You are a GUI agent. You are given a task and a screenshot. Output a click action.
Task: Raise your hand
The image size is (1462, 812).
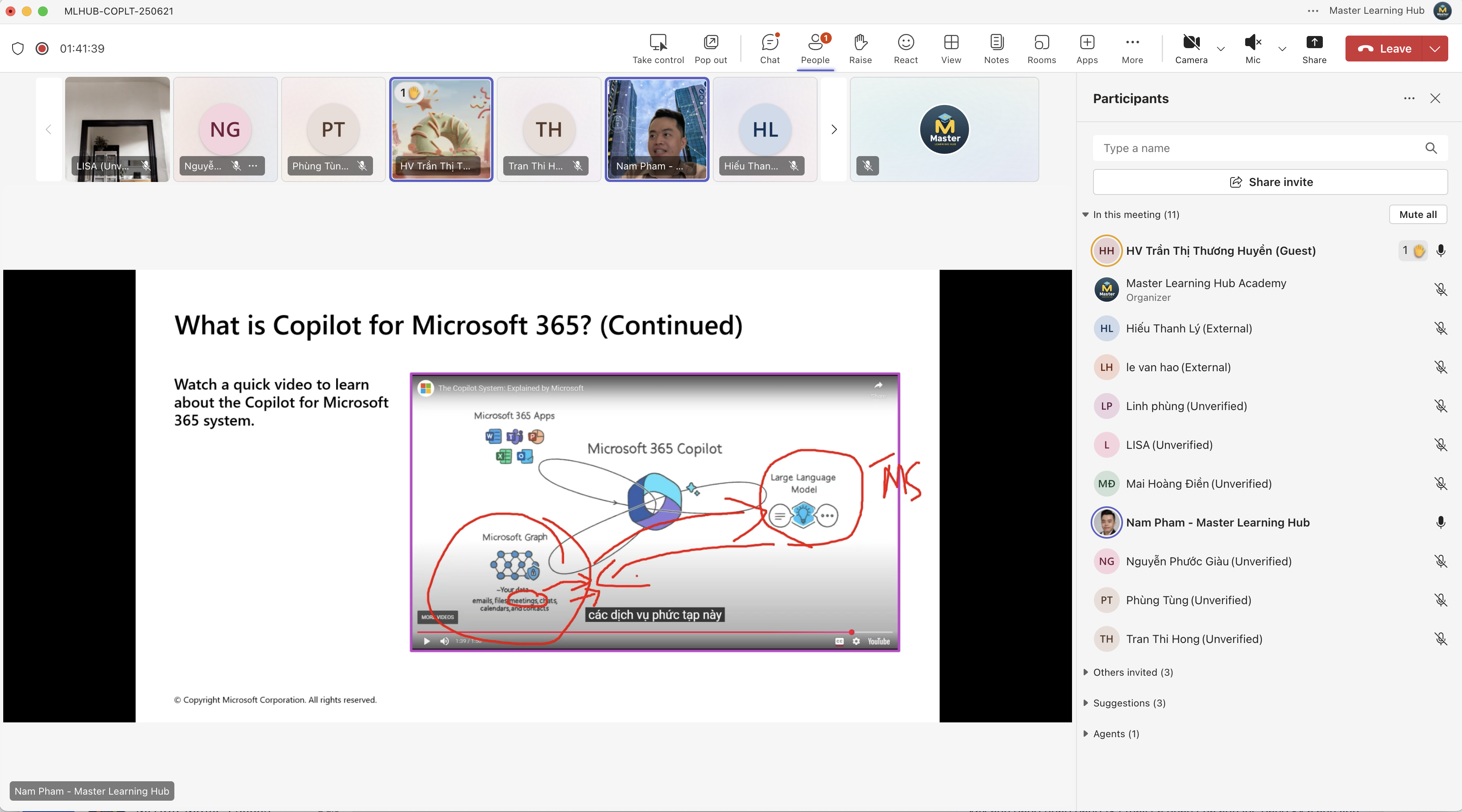pyautogui.click(x=860, y=49)
